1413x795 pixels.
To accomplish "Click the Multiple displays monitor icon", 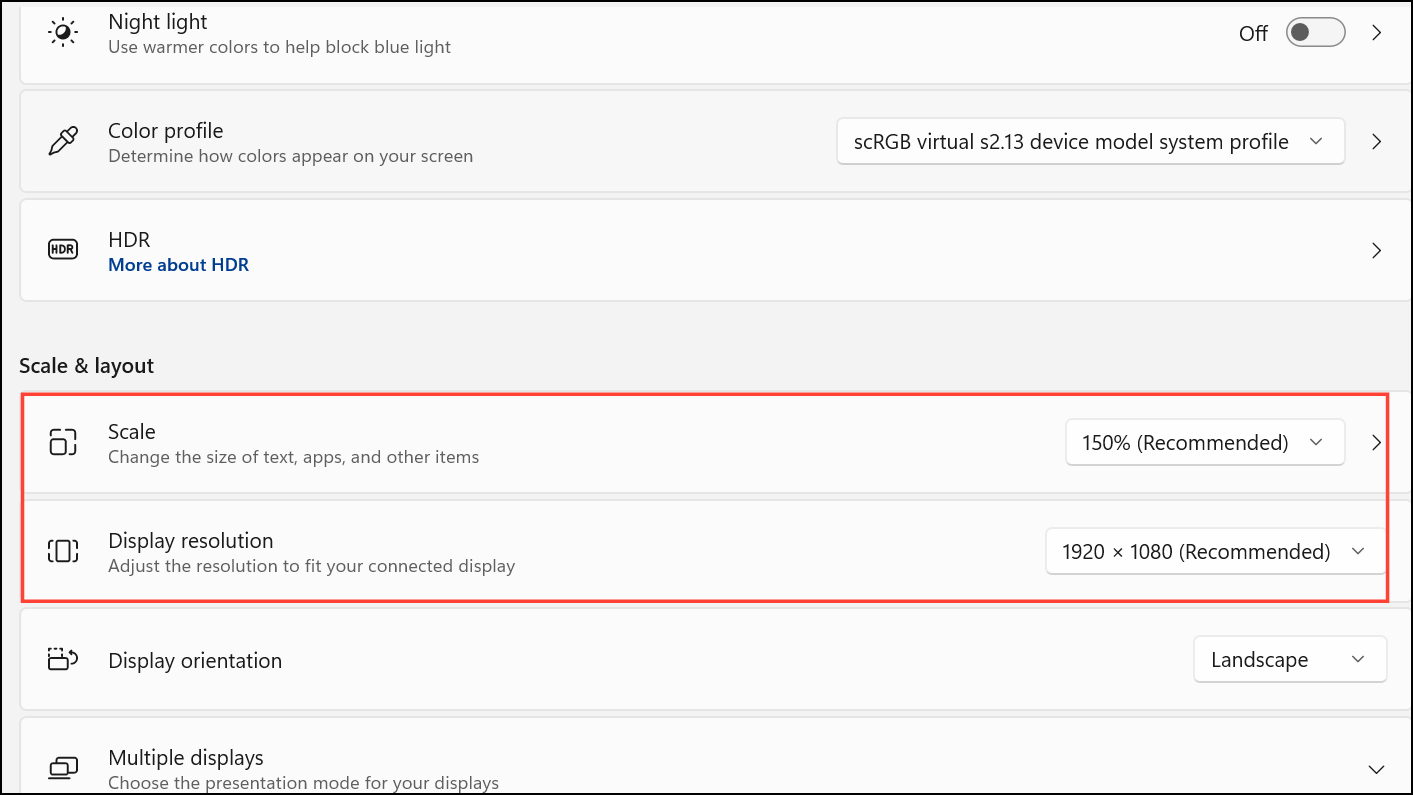I will pos(63,768).
